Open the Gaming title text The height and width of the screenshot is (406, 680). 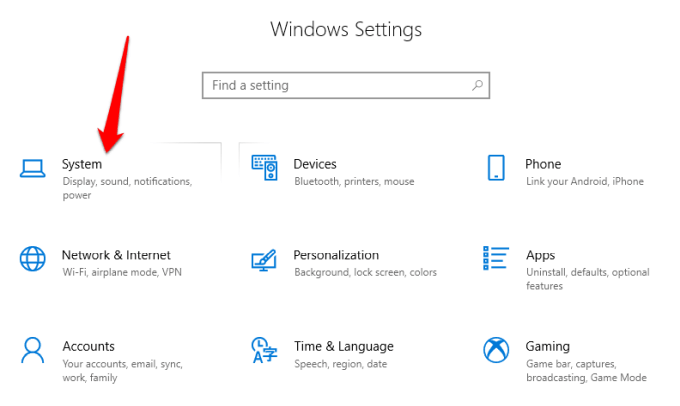click(547, 346)
